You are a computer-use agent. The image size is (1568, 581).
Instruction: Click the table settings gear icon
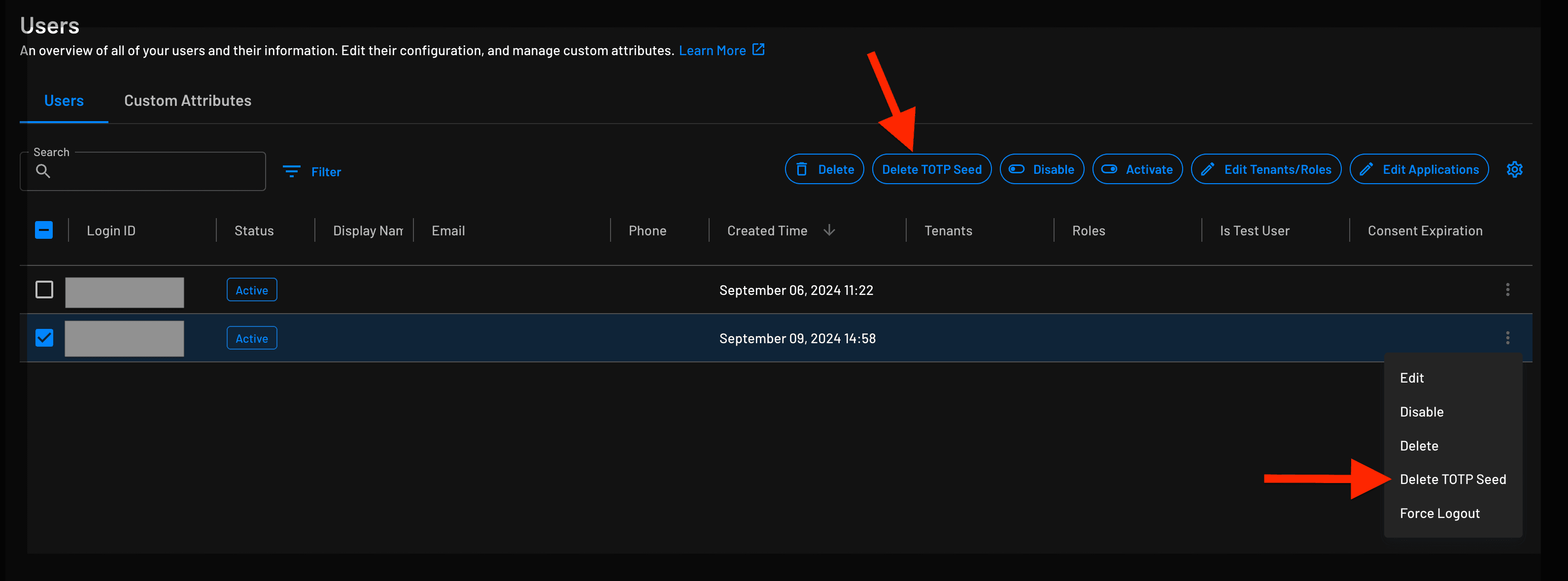[x=1514, y=169]
